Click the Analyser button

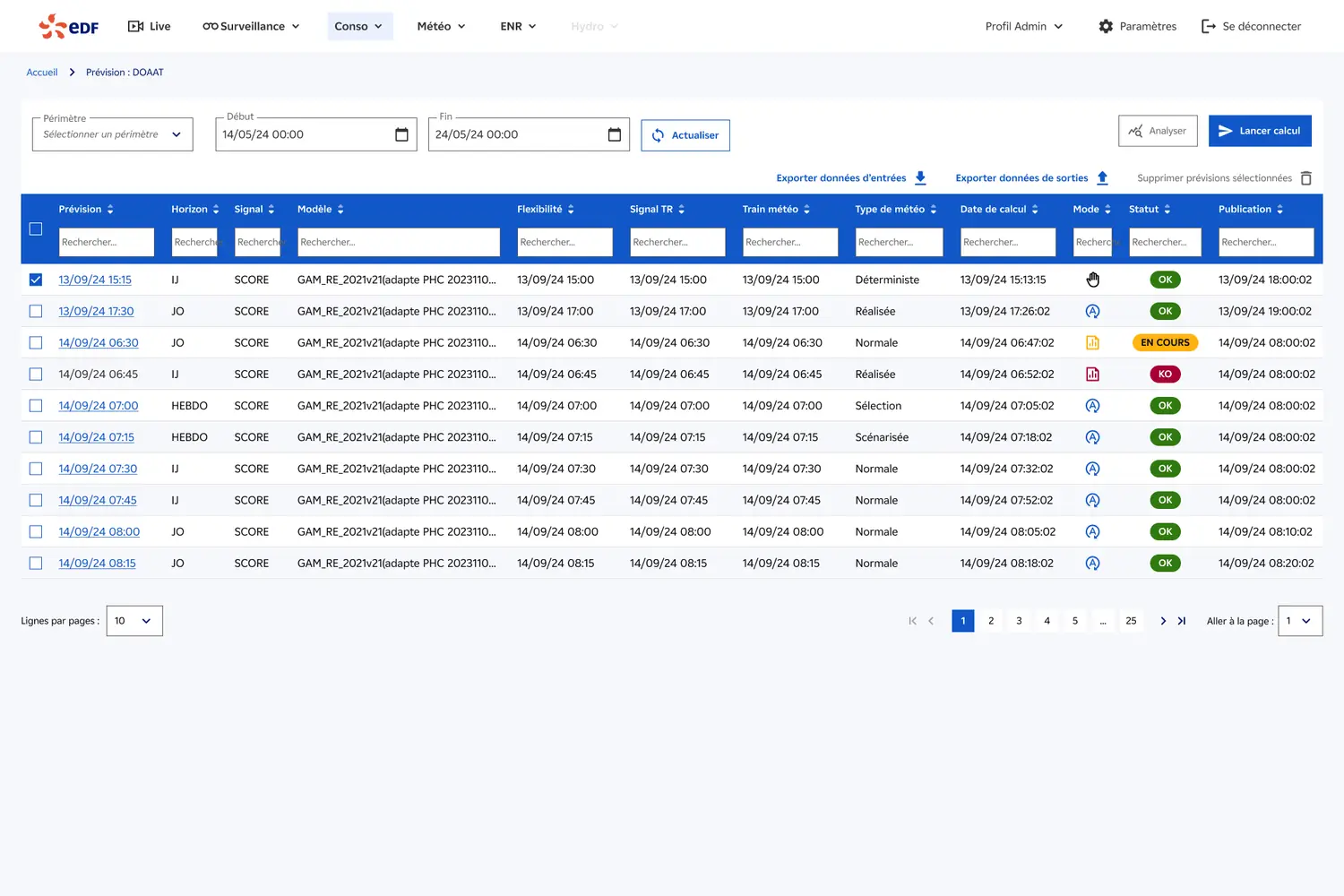click(x=1159, y=131)
